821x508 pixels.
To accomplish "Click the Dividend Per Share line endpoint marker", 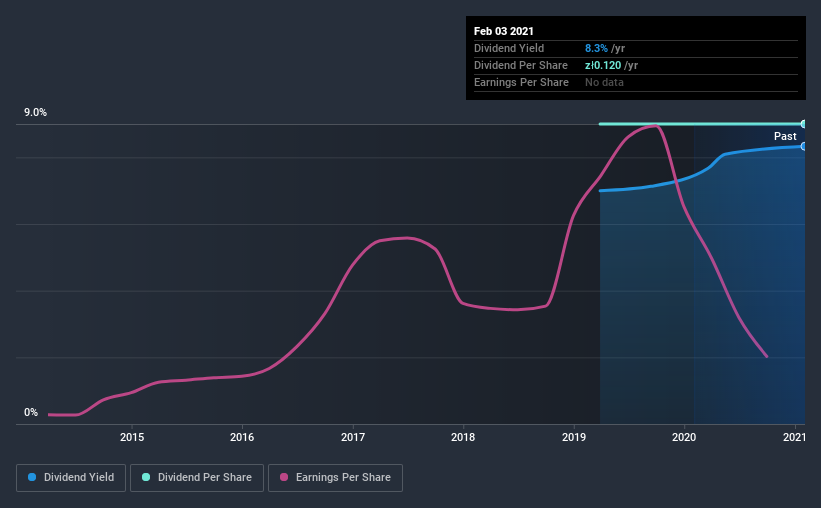I will (803, 124).
